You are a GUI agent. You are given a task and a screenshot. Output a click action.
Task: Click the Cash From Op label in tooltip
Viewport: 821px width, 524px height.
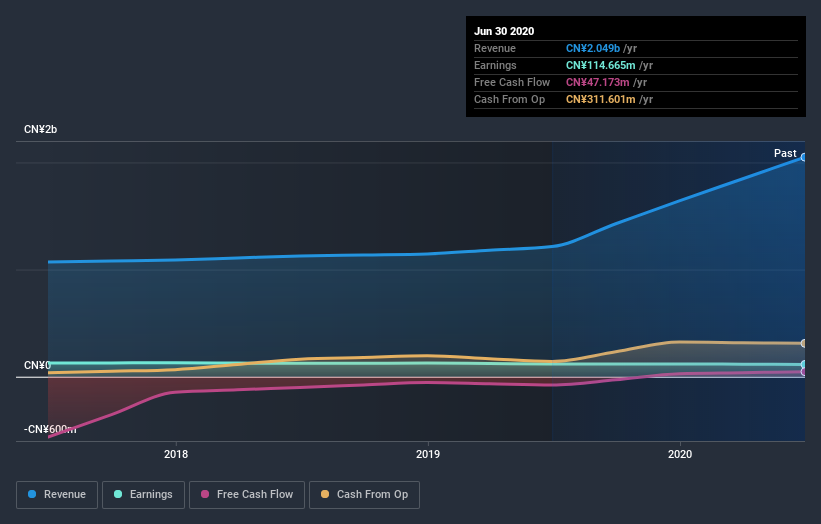pyautogui.click(x=509, y=99)
